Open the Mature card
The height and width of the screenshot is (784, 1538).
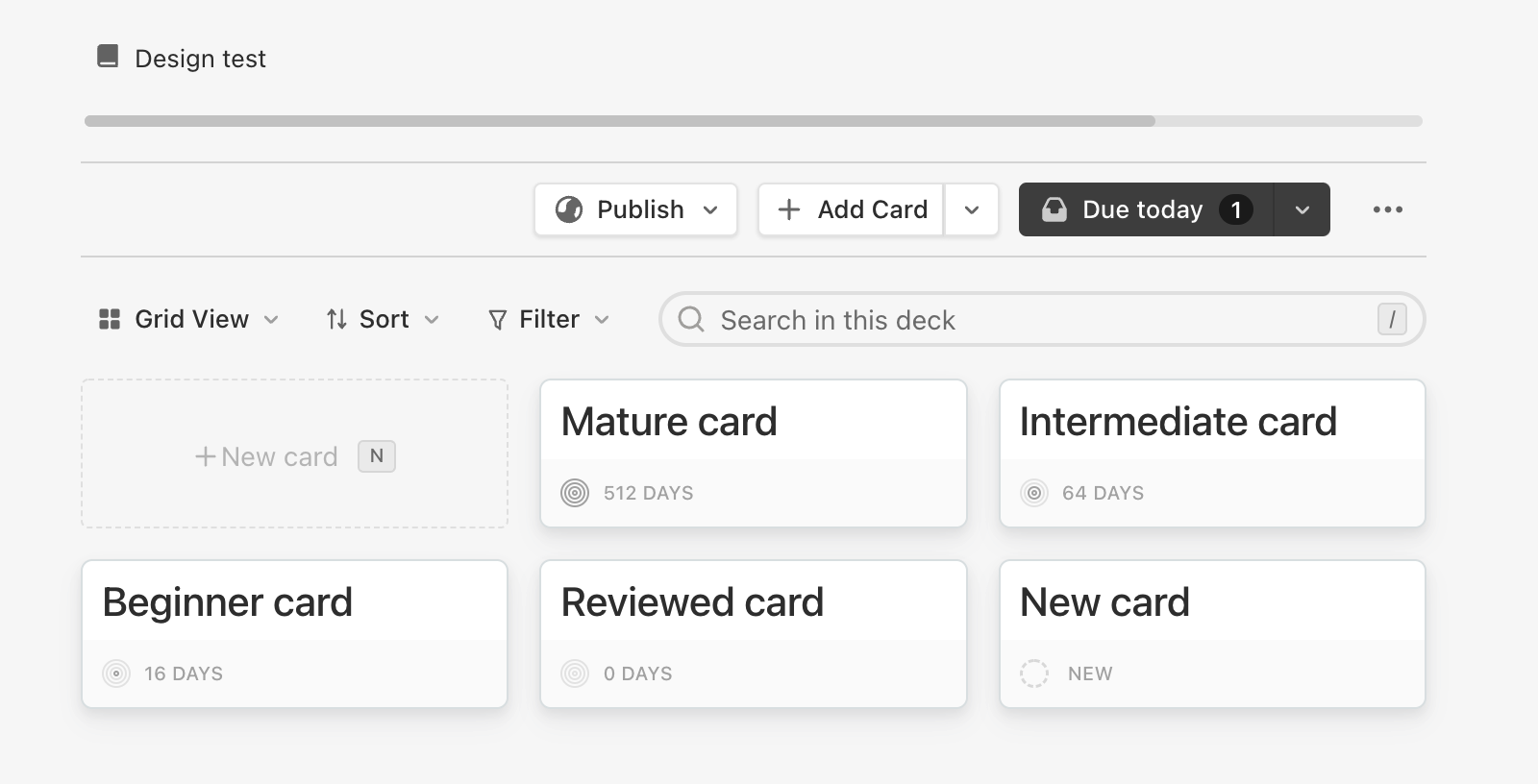[x=754, y=453]
